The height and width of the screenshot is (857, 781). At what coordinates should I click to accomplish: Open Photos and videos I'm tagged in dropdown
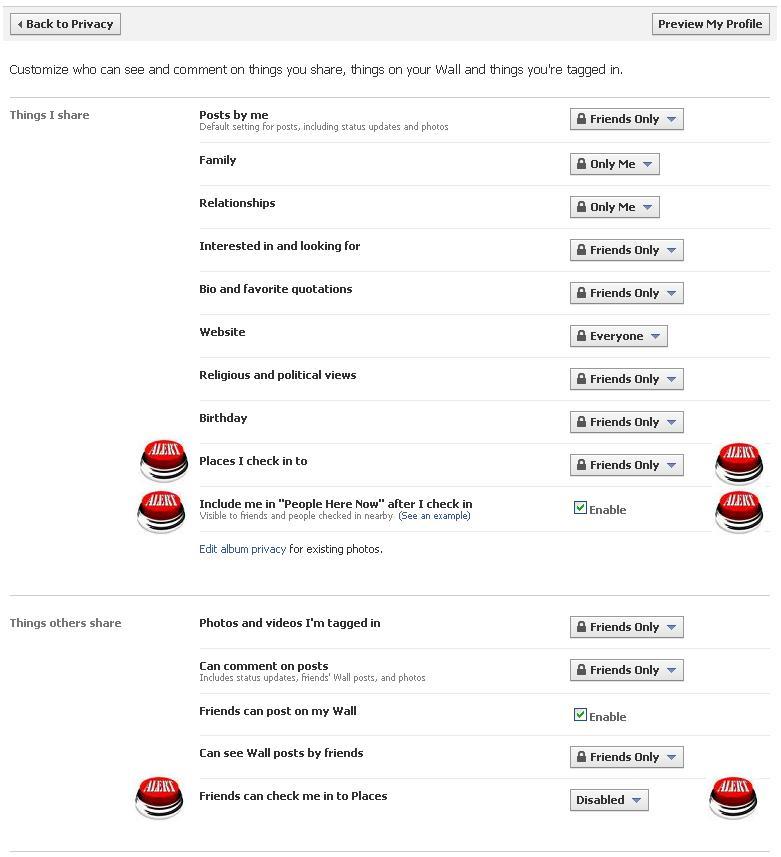coord(626,627)
